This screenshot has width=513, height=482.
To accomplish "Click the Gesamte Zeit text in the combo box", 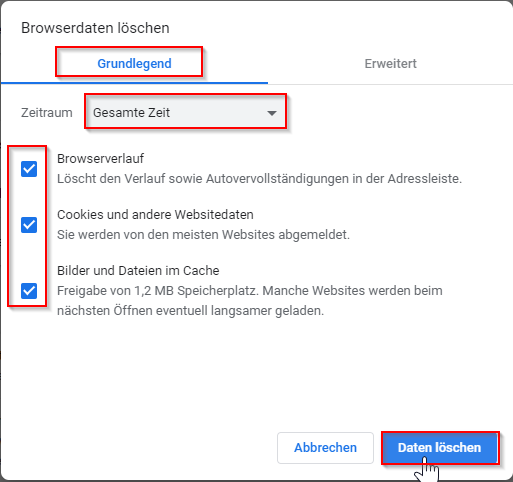I will pyautogui.click(x=131, y=113).
